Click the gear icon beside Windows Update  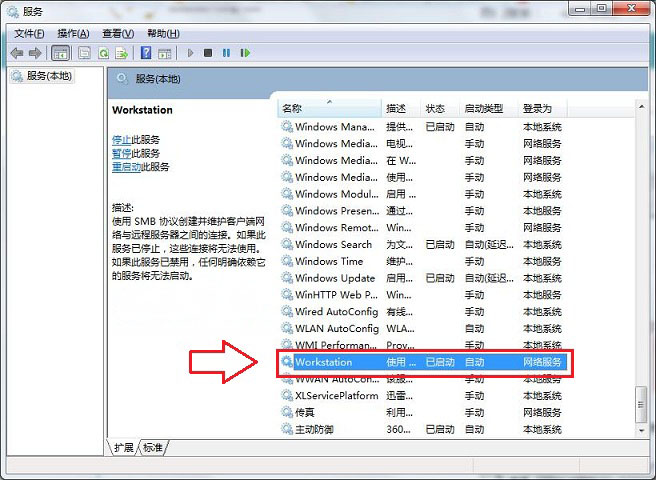(287, 278)
